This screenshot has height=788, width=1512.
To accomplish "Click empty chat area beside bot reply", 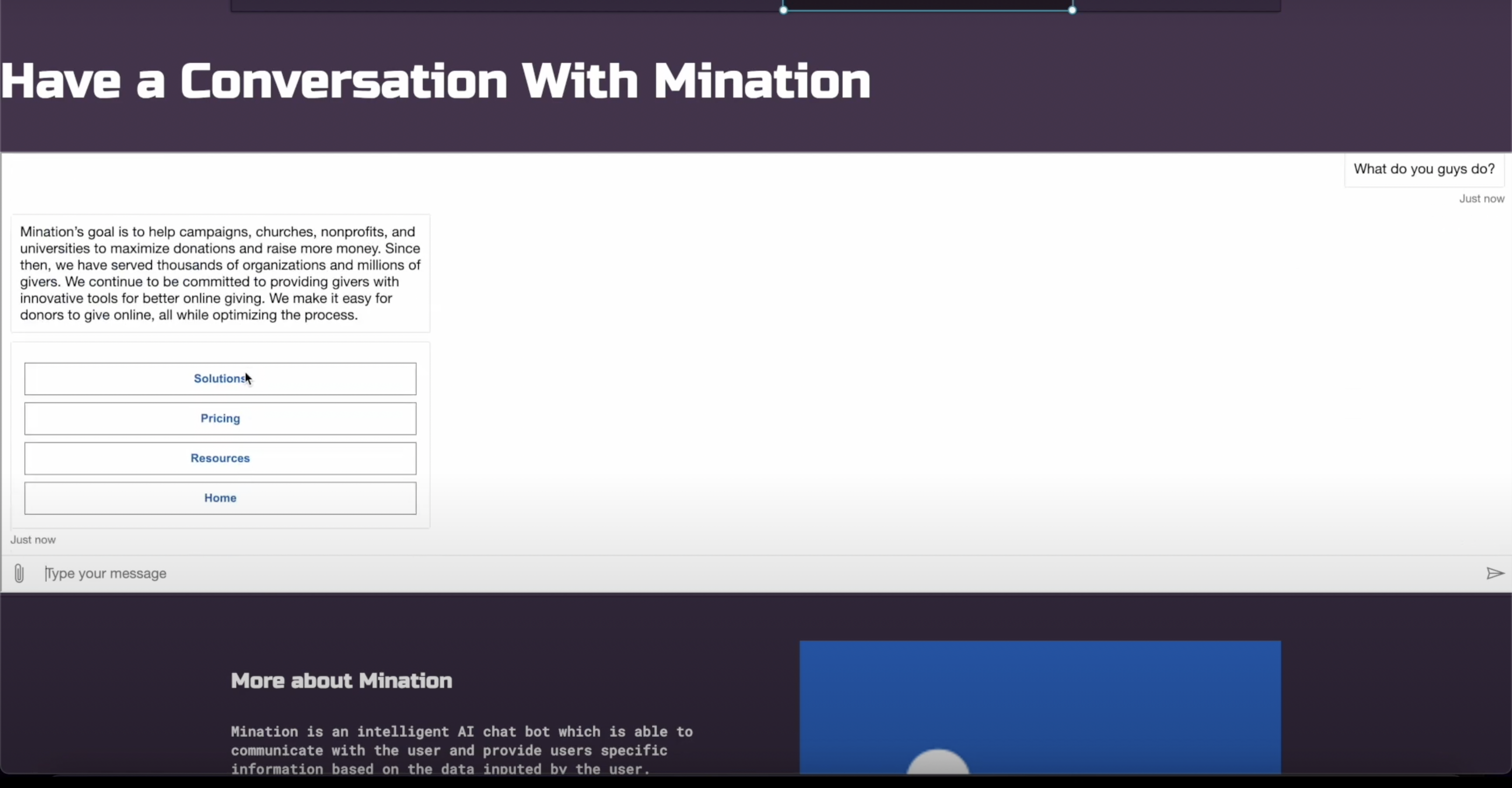I will (880, 352).
